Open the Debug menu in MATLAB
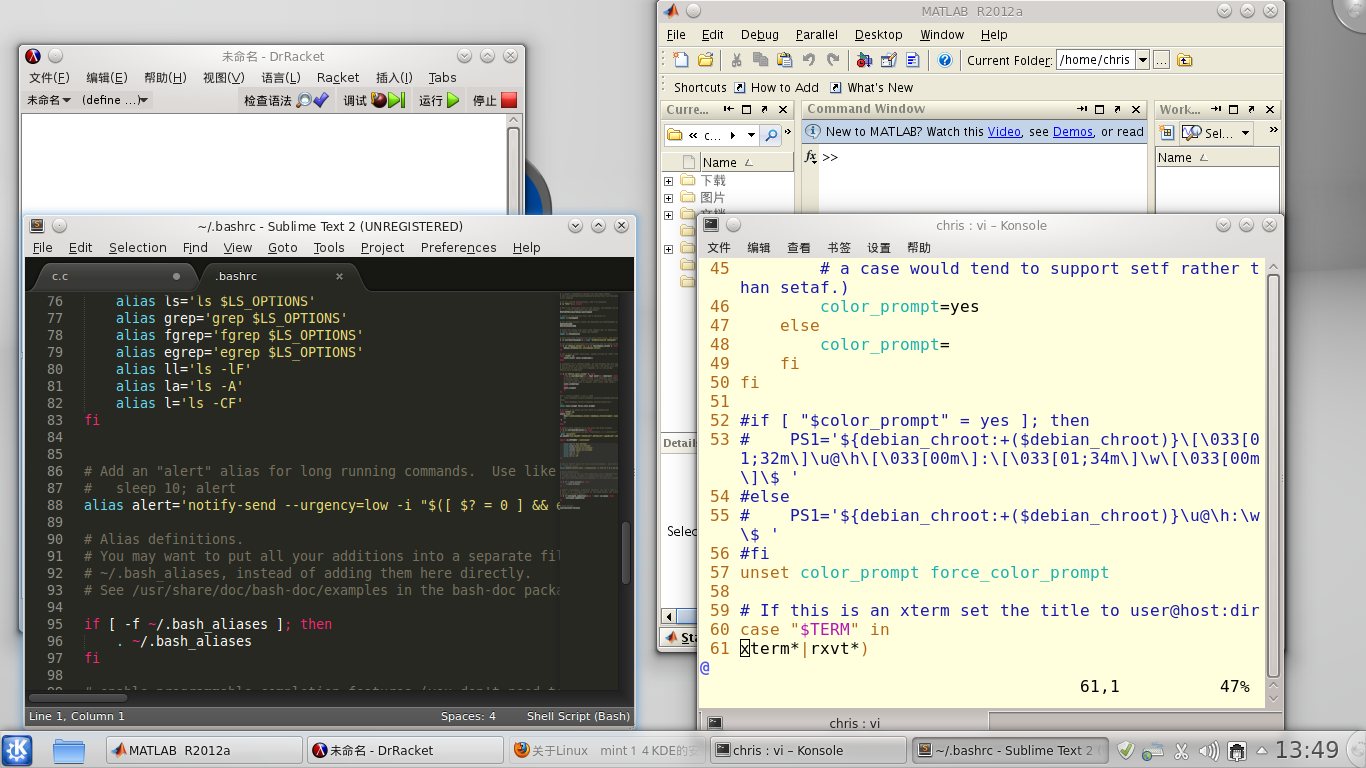 [x=760, y=34]
